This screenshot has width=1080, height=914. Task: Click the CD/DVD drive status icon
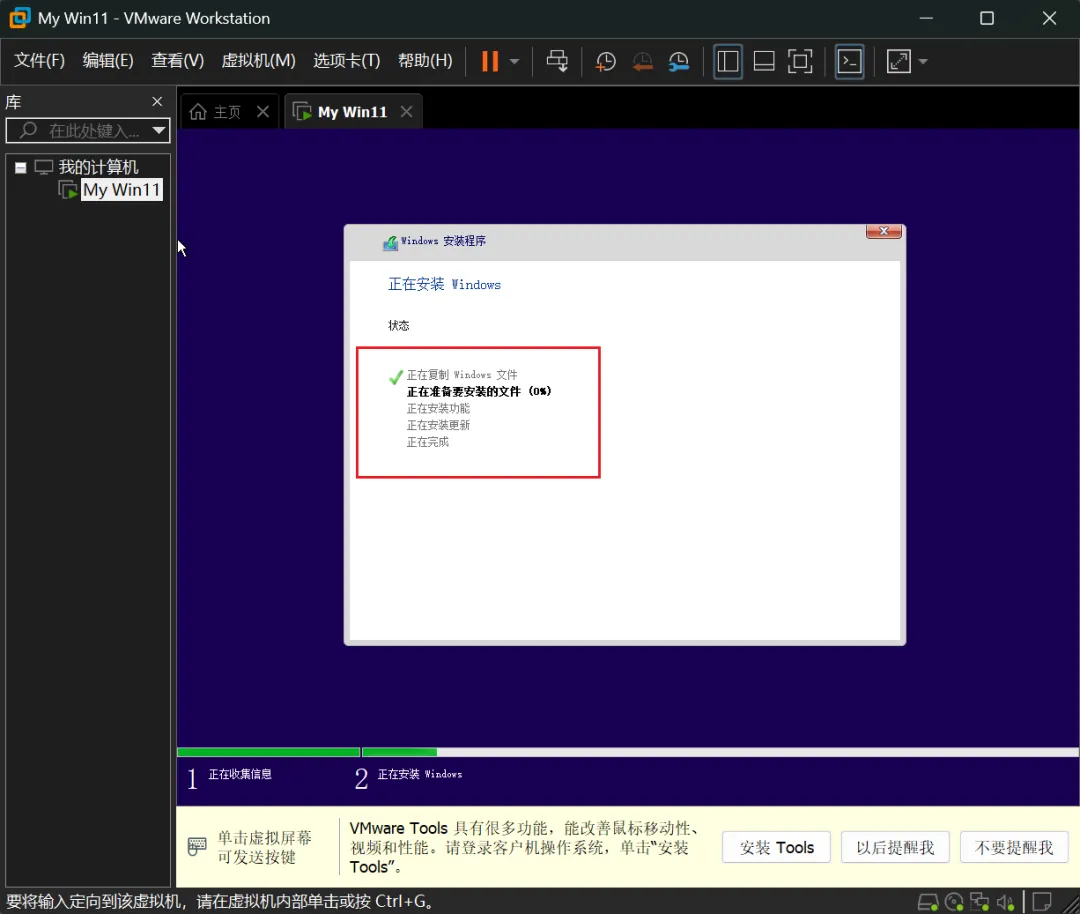954,902
